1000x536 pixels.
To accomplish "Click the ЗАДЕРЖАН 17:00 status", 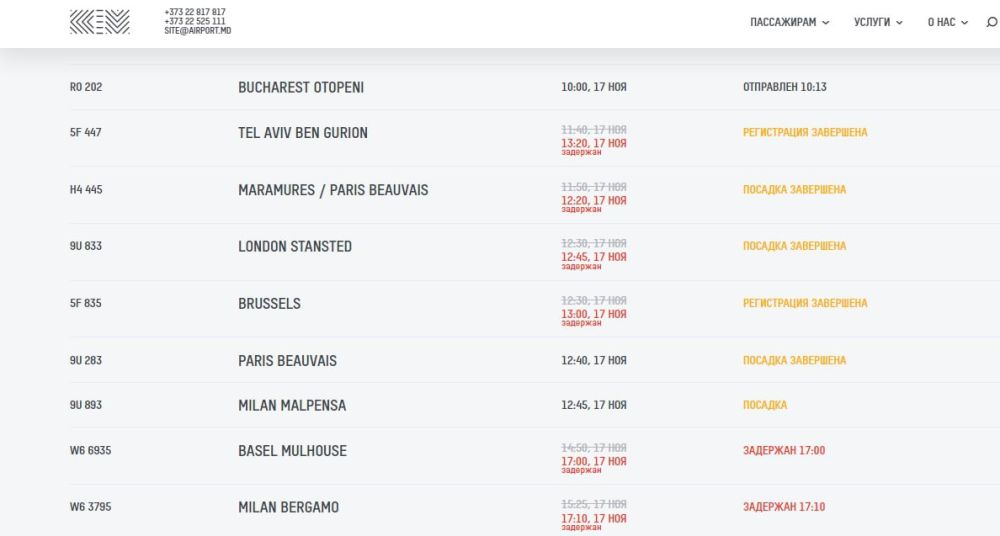I will pos(783,451).
